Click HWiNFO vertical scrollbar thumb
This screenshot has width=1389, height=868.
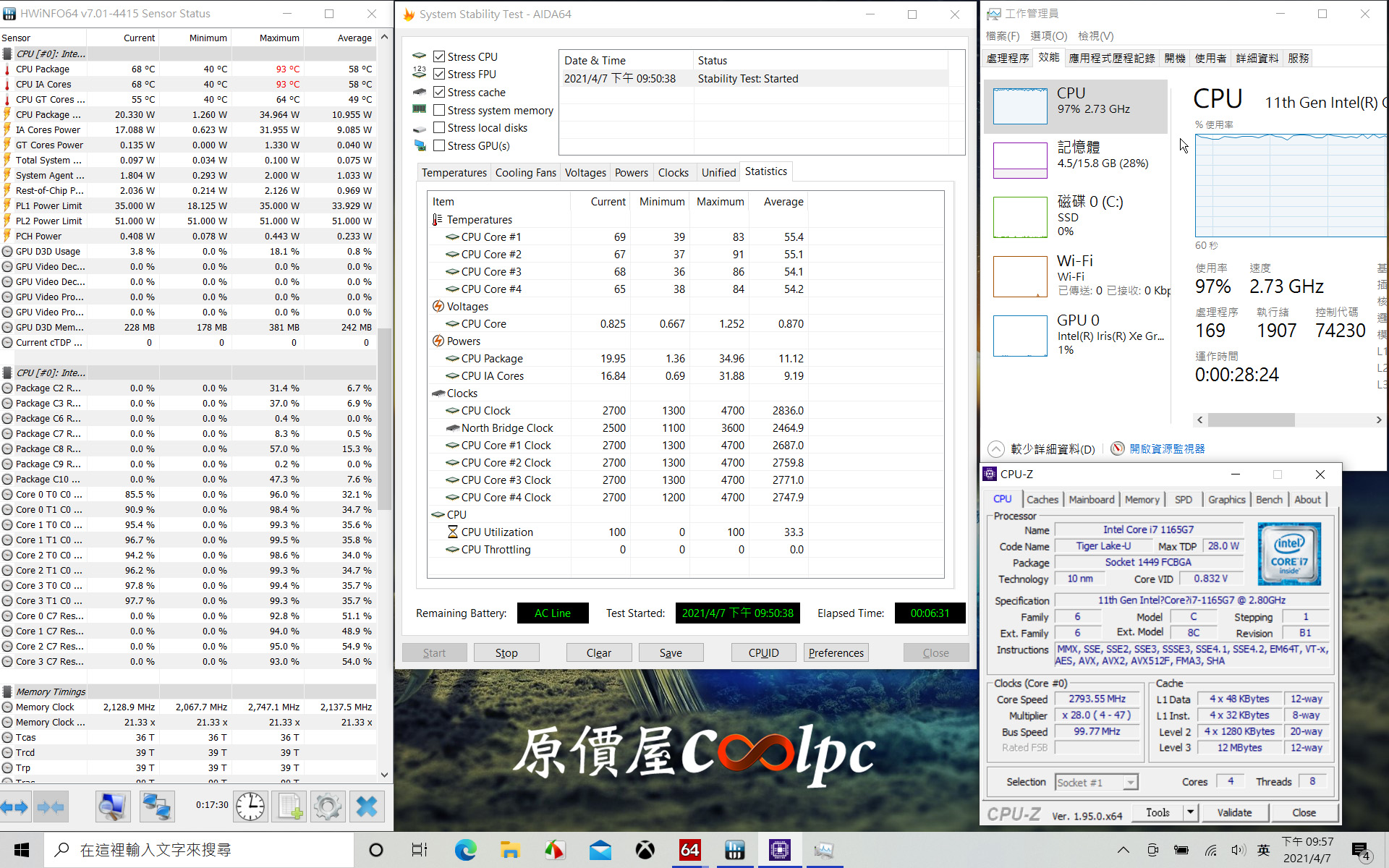(384, 420)
